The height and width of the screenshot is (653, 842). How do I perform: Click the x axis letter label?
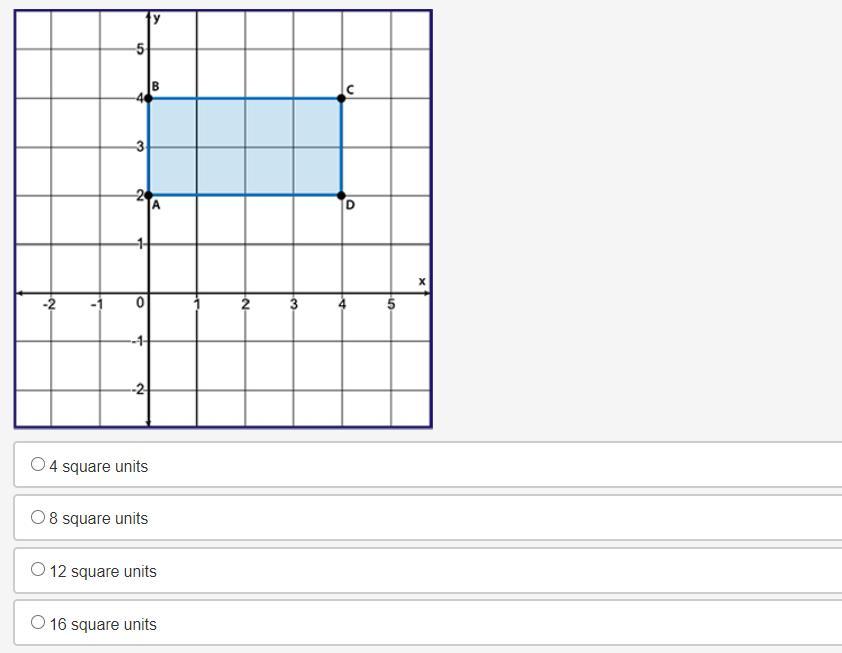[422, 282]
